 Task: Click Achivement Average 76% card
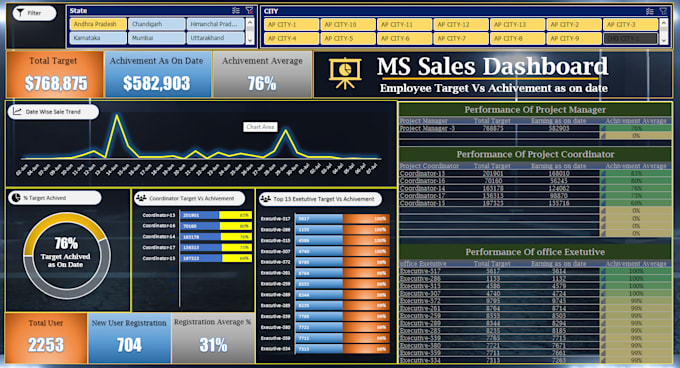click(x=262, y=74)
